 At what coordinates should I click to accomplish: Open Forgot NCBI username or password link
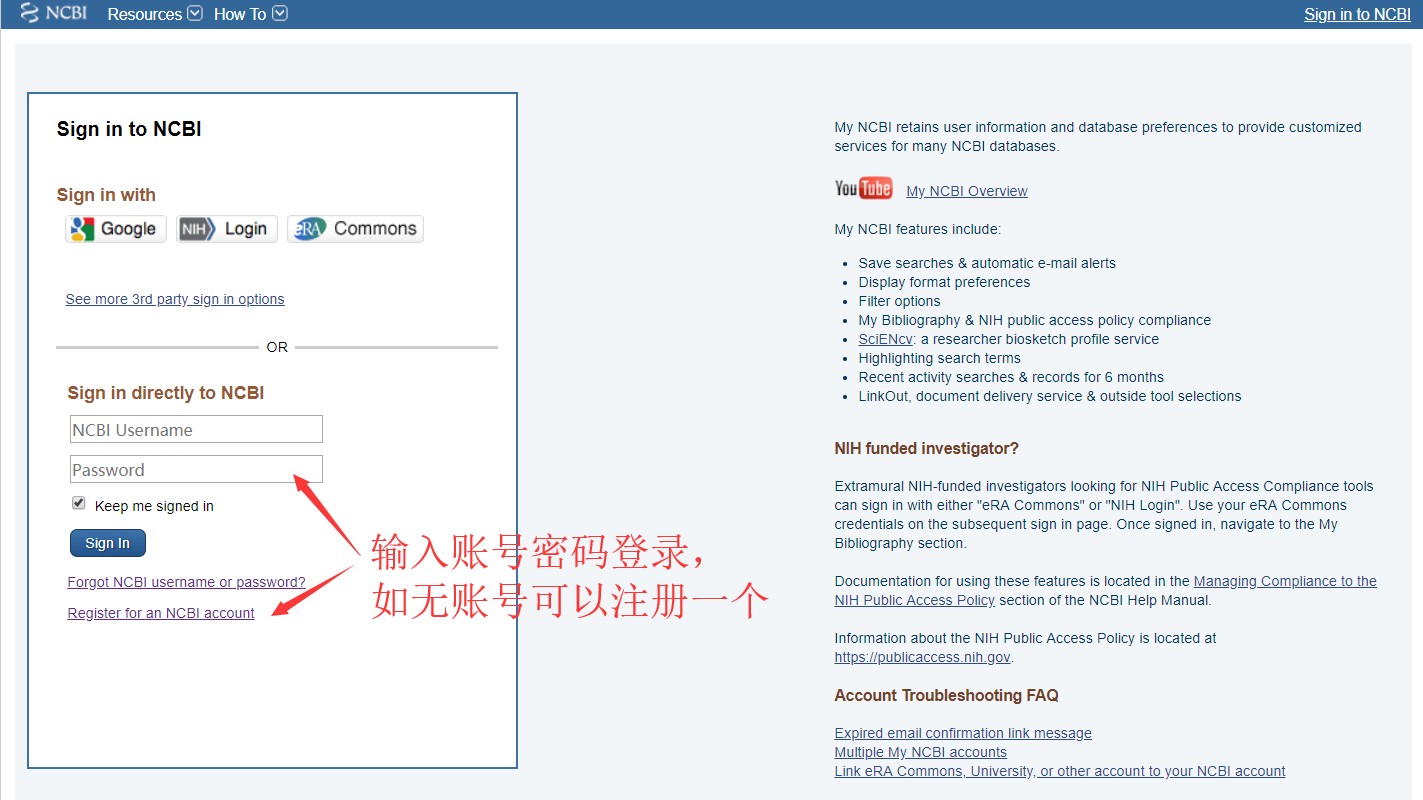pos(186,582)
